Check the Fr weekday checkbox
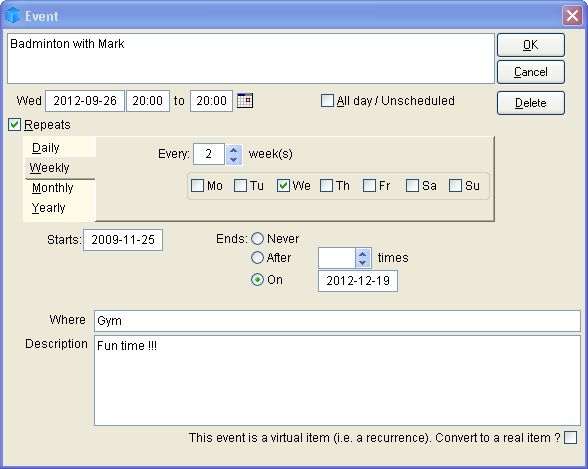Screen dimensions: 588x469 [x=369, y=186]
